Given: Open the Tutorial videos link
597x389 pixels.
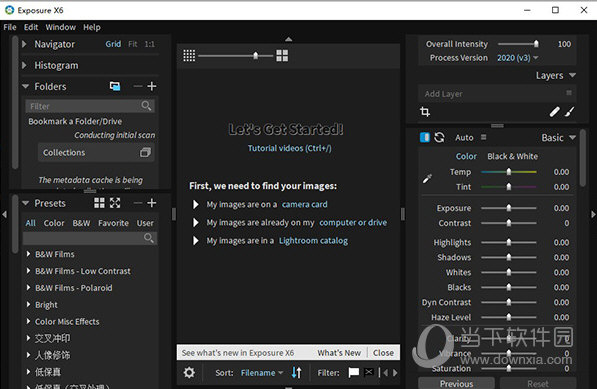Looking at the screenshot, I should point(289,148).
